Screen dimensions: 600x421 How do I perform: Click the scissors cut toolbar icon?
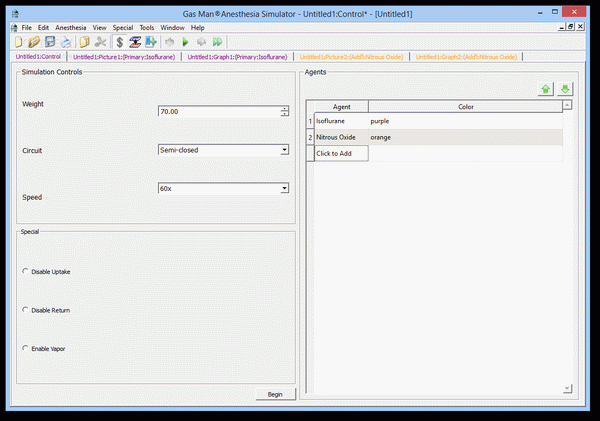pos(101,42)
